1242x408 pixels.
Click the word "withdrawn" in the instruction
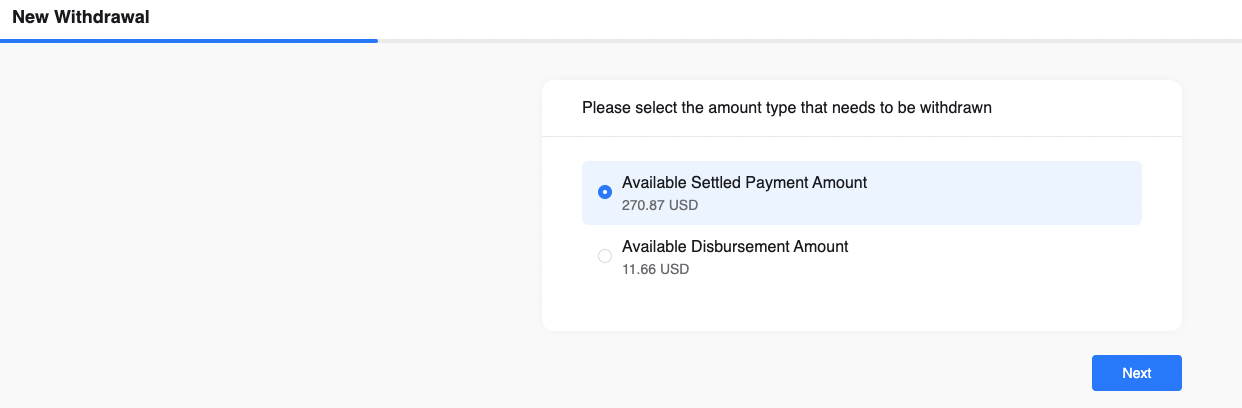point(957,108)
